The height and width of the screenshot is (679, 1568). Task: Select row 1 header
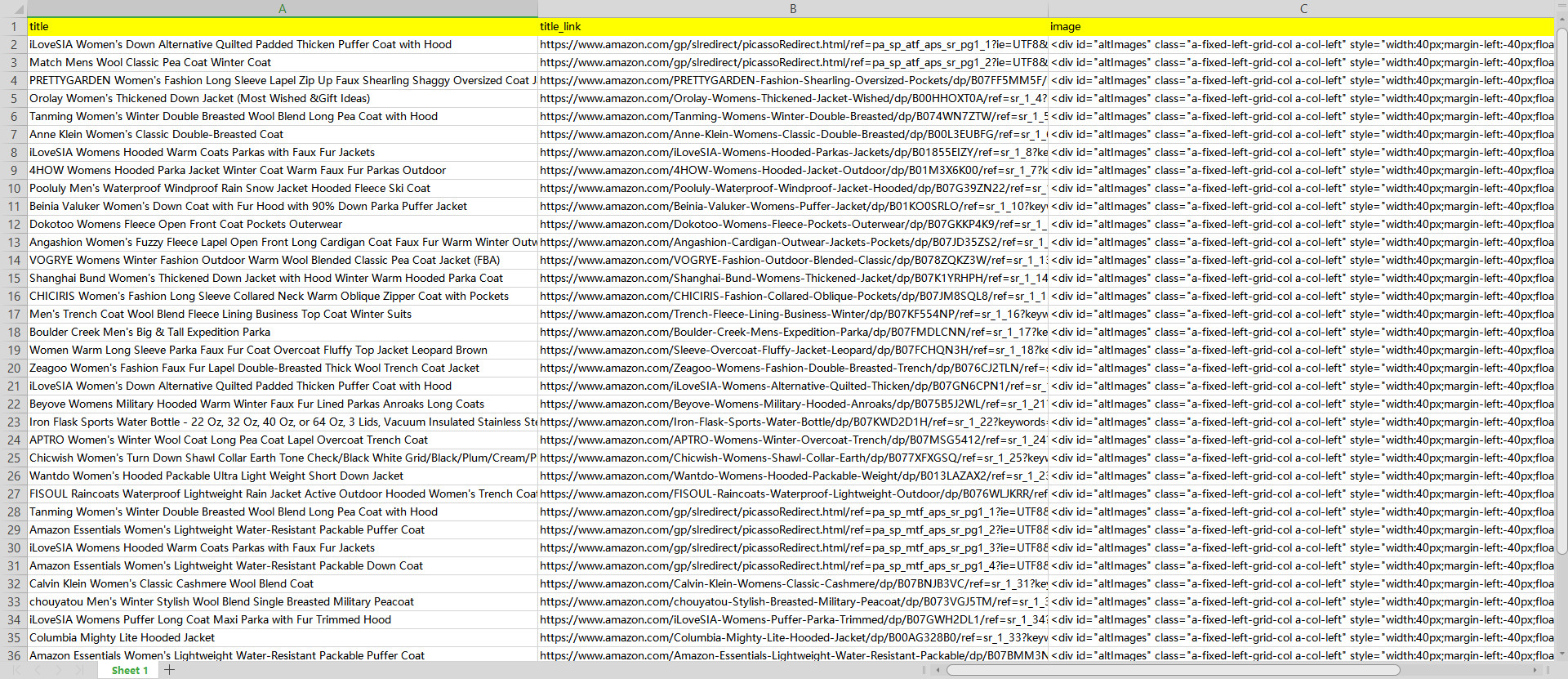click(13, 26)
